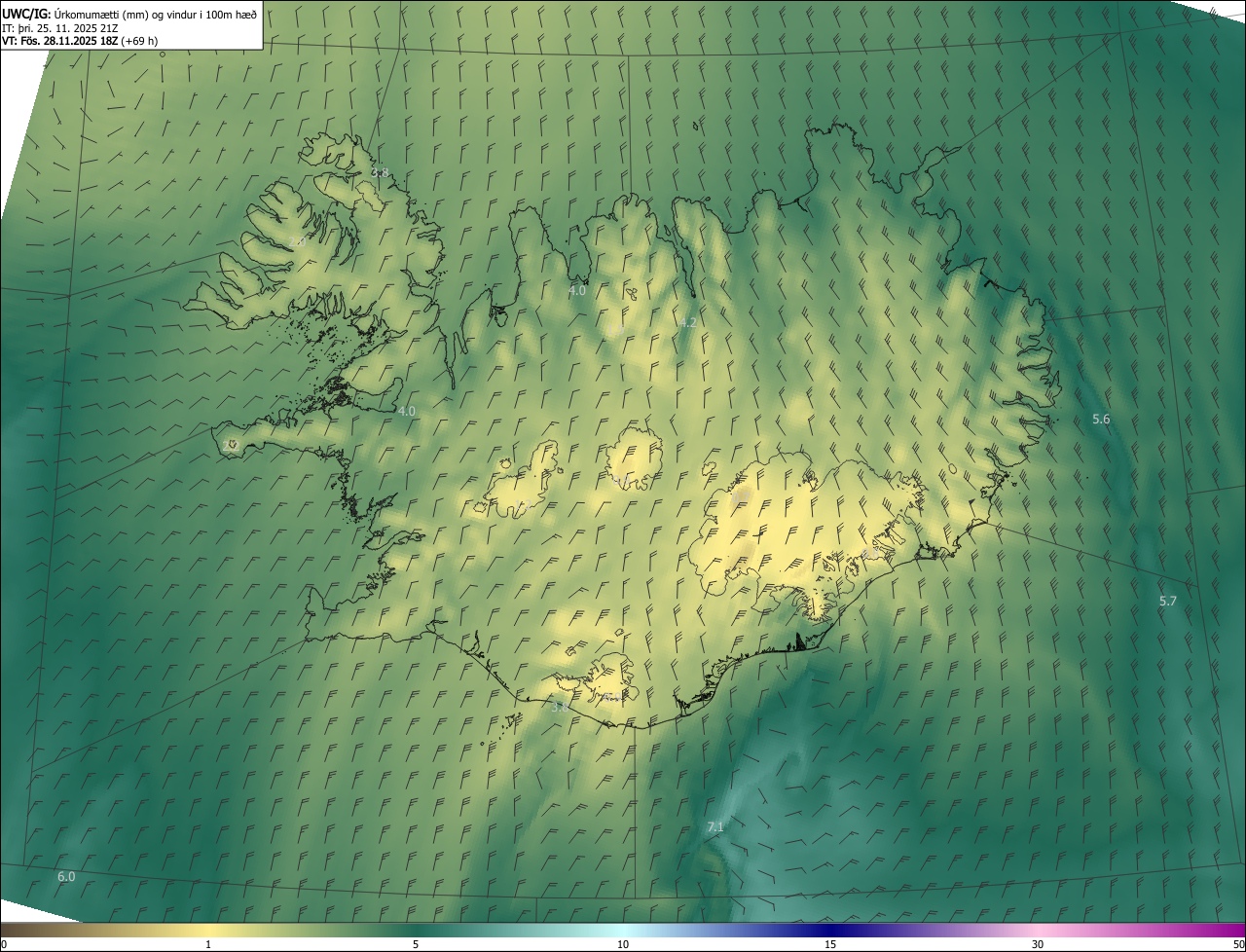Click the 30 tick on the colorbar
Image resolution: width=1246 pixels, height=952 pixels.
click(x=1038, y=944)
